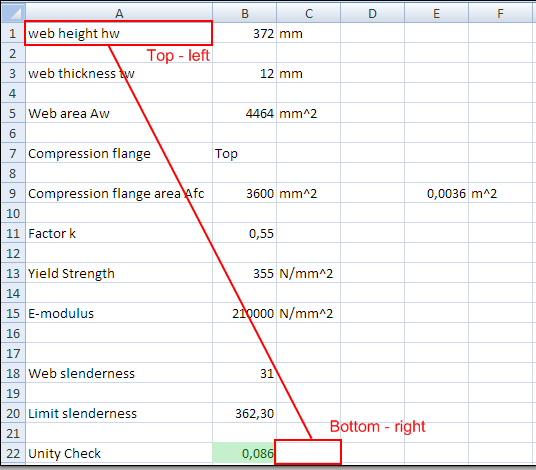Click the cell containing 372

(244, 33)
